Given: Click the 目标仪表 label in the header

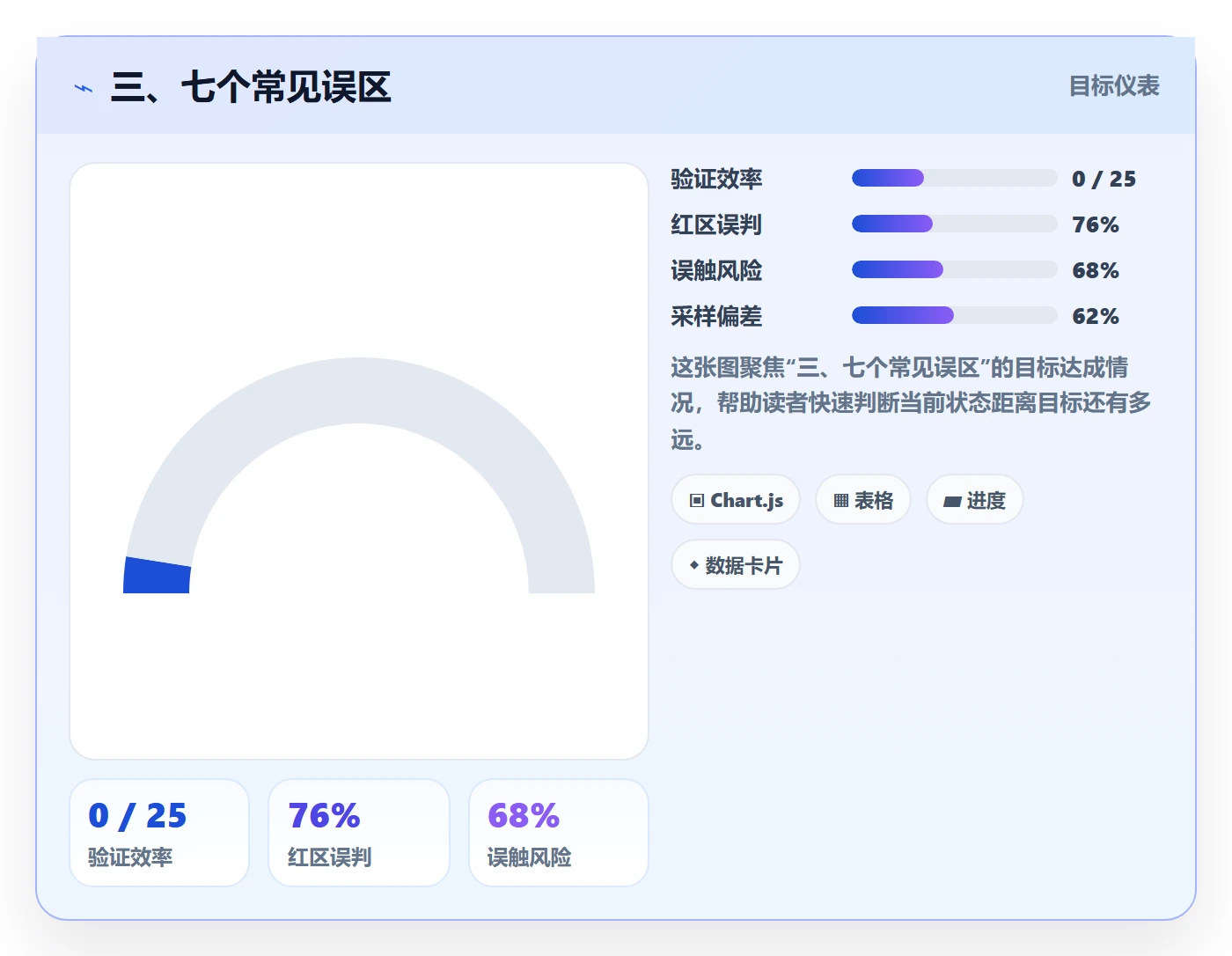Looking at the screenshot, I should pyautogui.click(x=1114, y=86).
